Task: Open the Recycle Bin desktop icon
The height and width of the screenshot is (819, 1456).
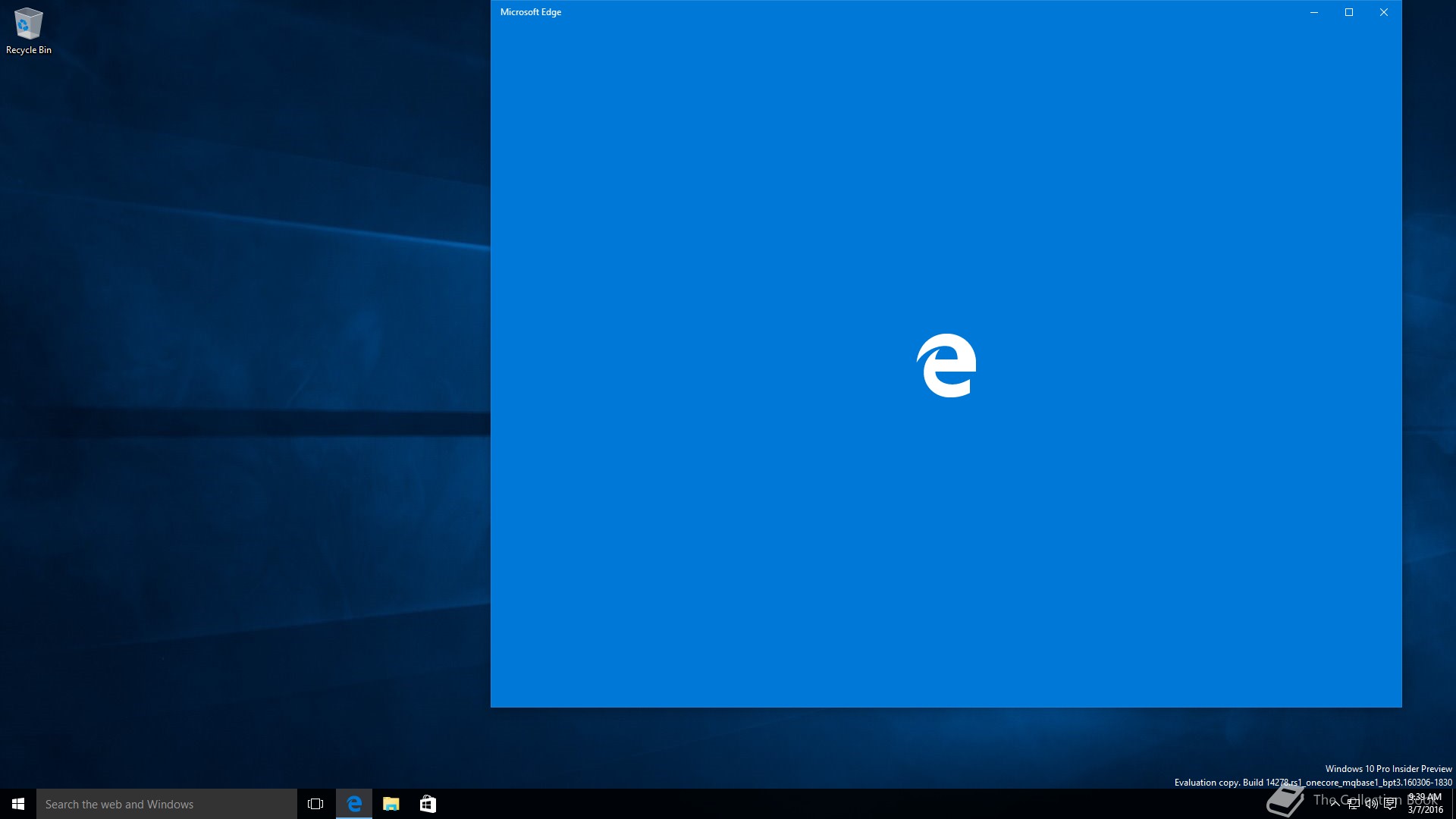Action: (x=28, y=30)
